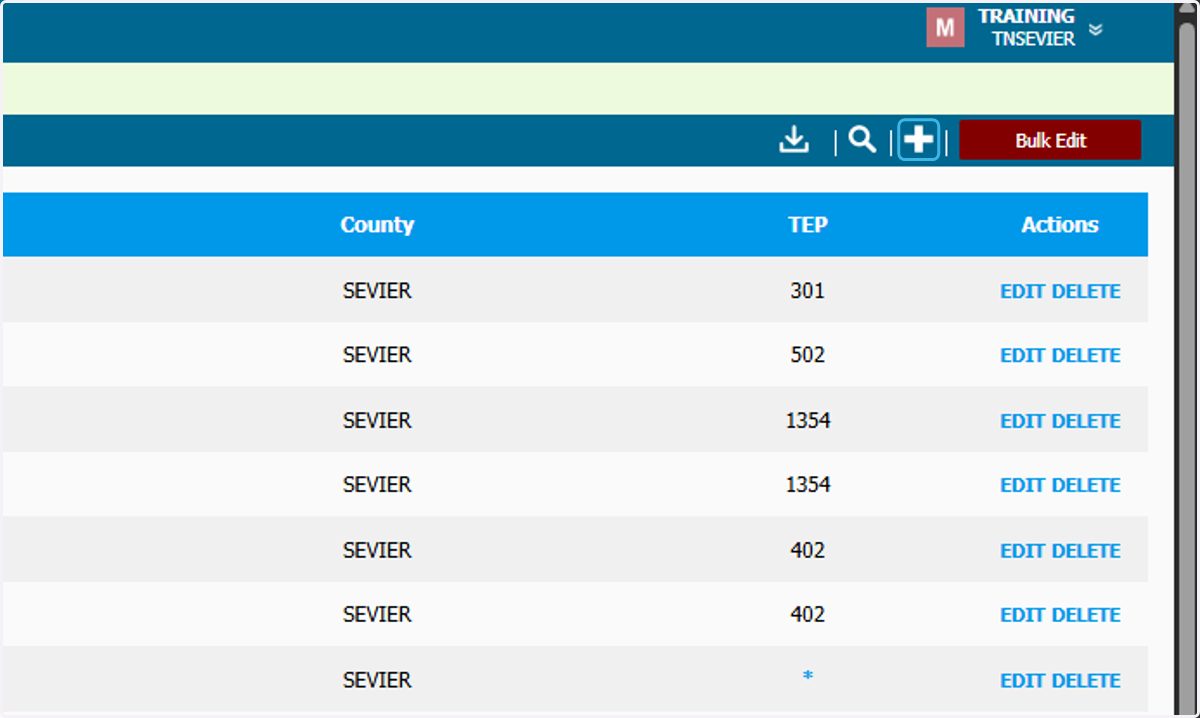Add a new record with plus icon
The image size is (1200, 718).
click(x=918, y=139)
